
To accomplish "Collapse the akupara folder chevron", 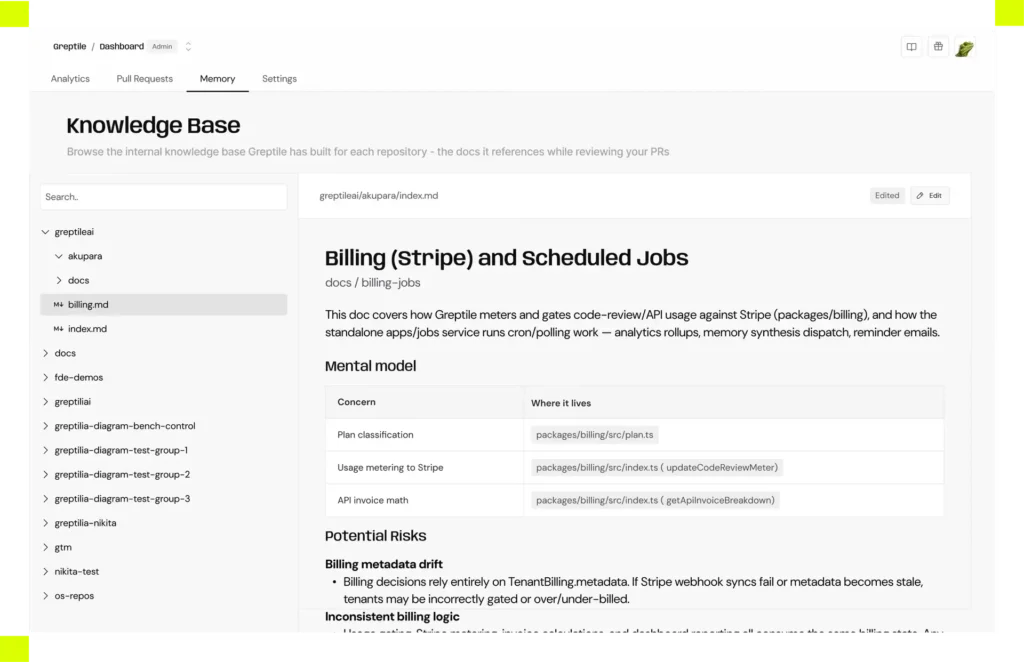I will [x=59, y=256].
